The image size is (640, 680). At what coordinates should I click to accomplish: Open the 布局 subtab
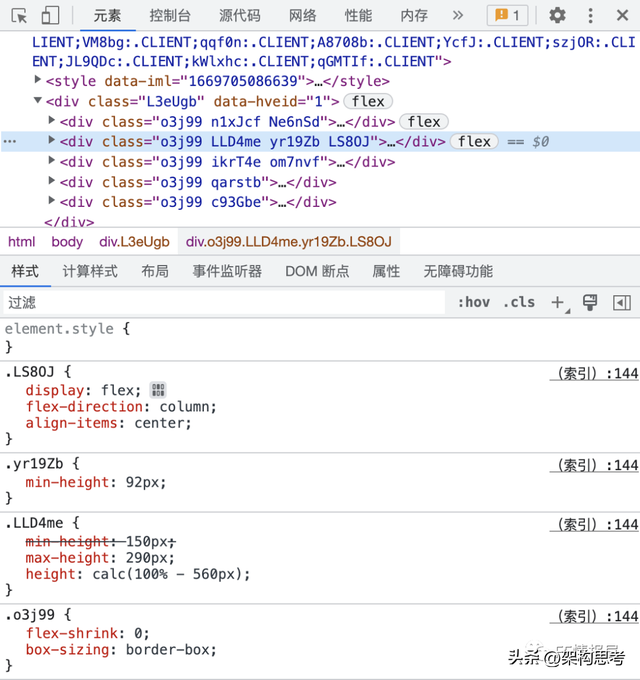pyautogui.click(x=155, y=271)
